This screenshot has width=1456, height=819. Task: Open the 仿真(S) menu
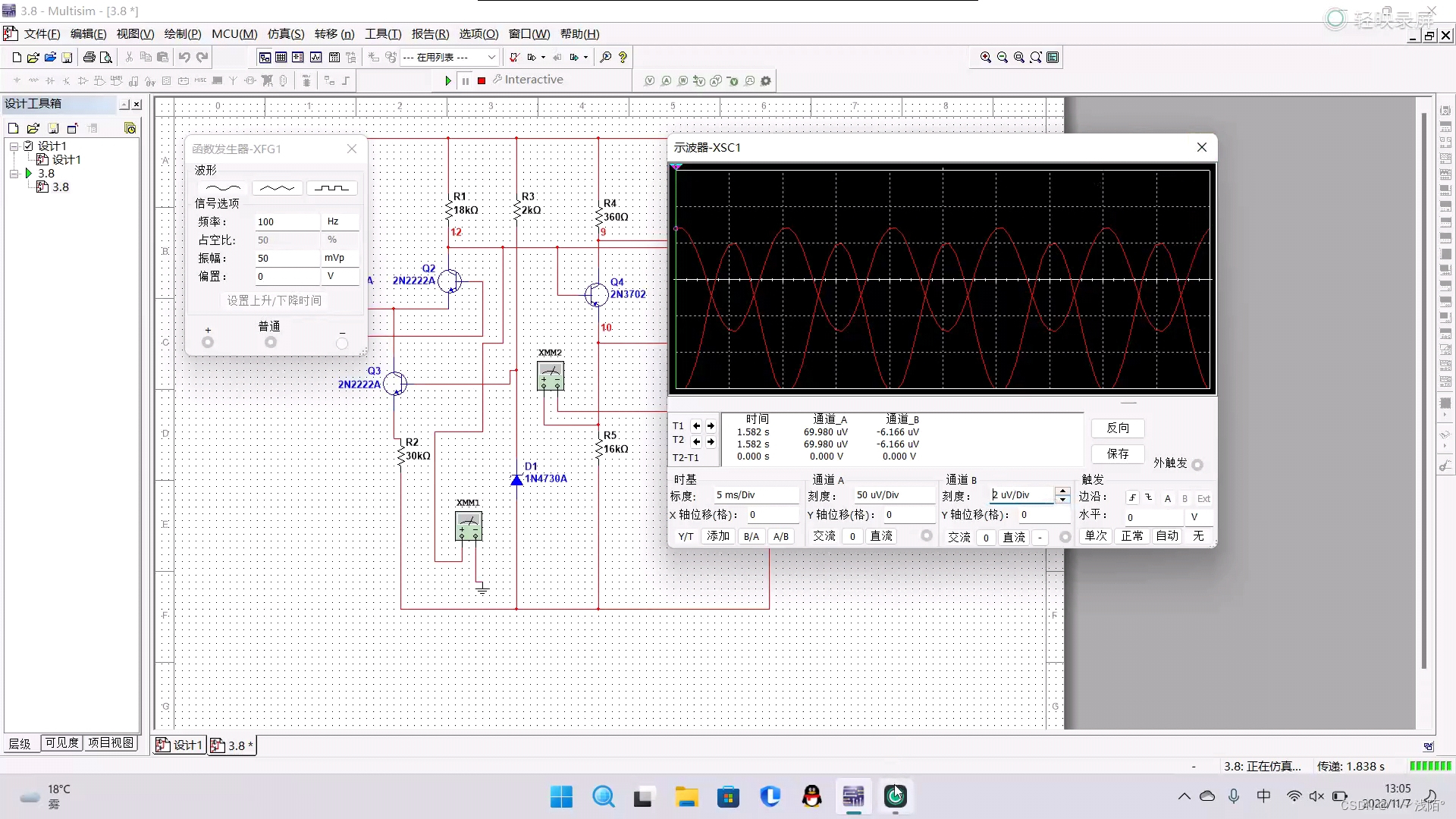click(x=285, y=34)
